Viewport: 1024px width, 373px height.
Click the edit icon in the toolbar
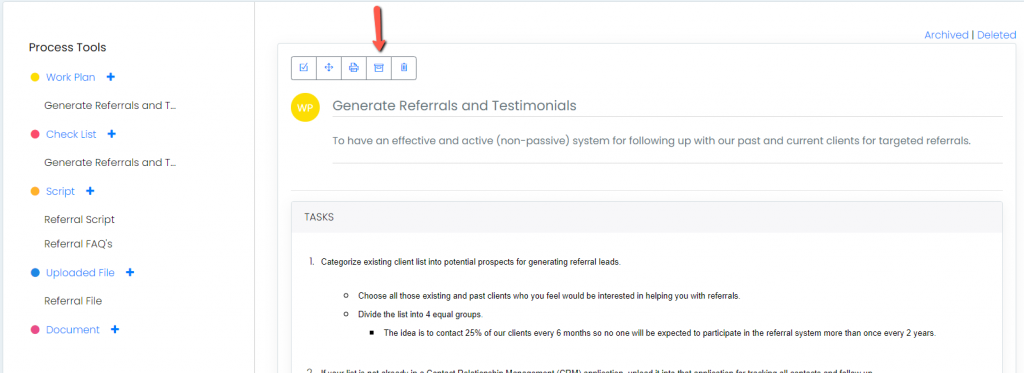tap(304, 67)
